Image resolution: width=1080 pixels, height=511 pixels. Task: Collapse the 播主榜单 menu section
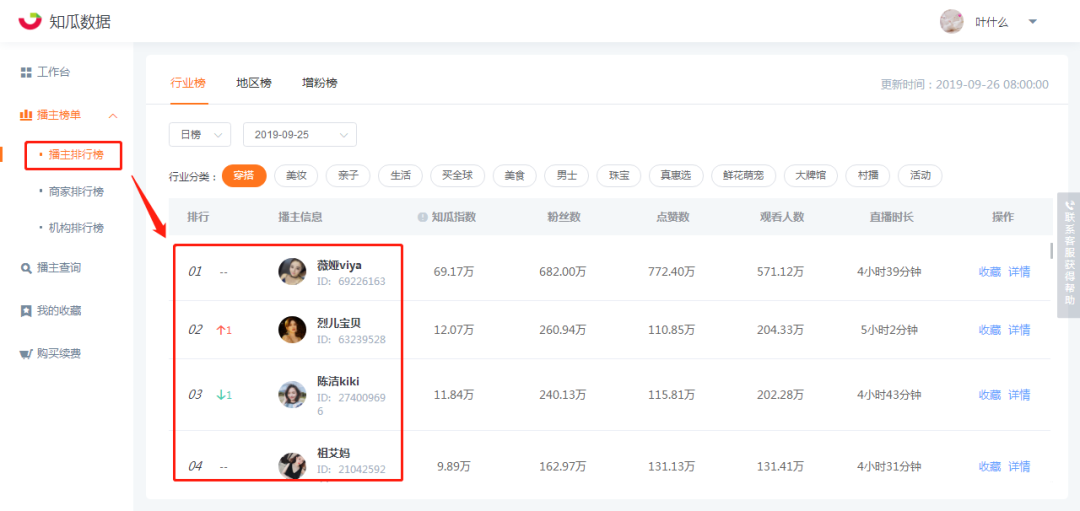click(114, 115)
